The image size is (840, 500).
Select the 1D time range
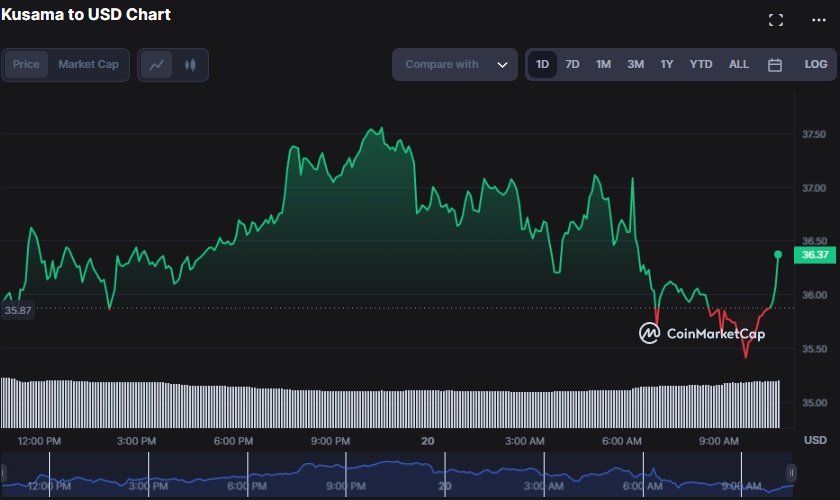click(x=542, y=65)
